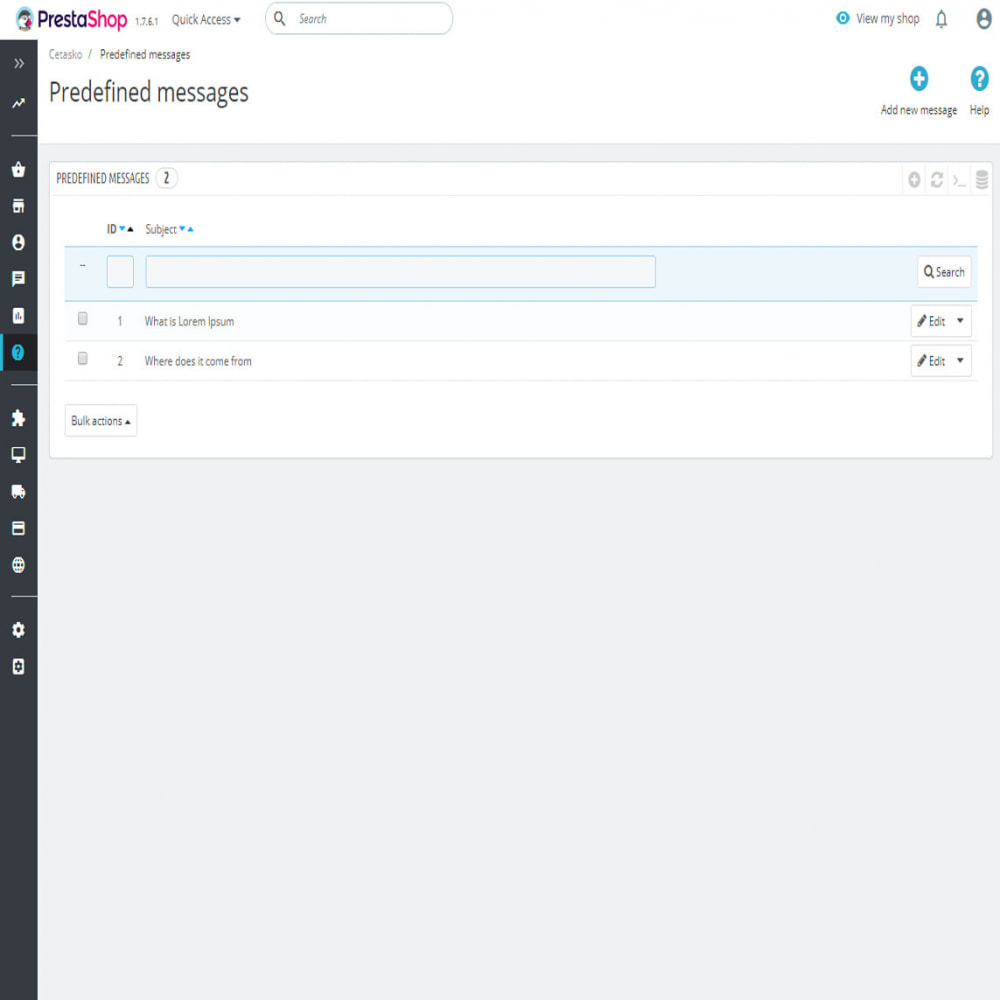Open International globe icon in sidebar
The image size is (1000, 1000).
(18, 565)
